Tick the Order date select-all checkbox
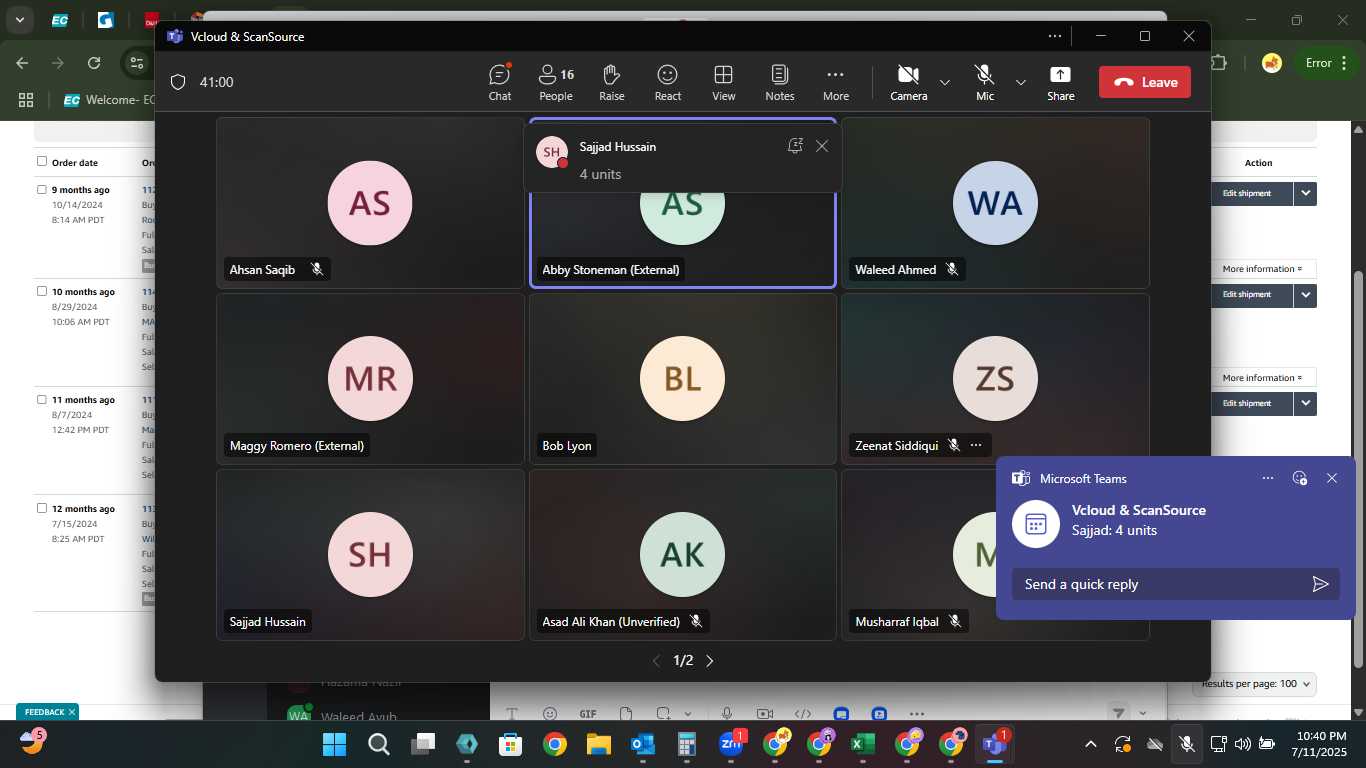The image size is (1366, 768). (x=42, y=161)
